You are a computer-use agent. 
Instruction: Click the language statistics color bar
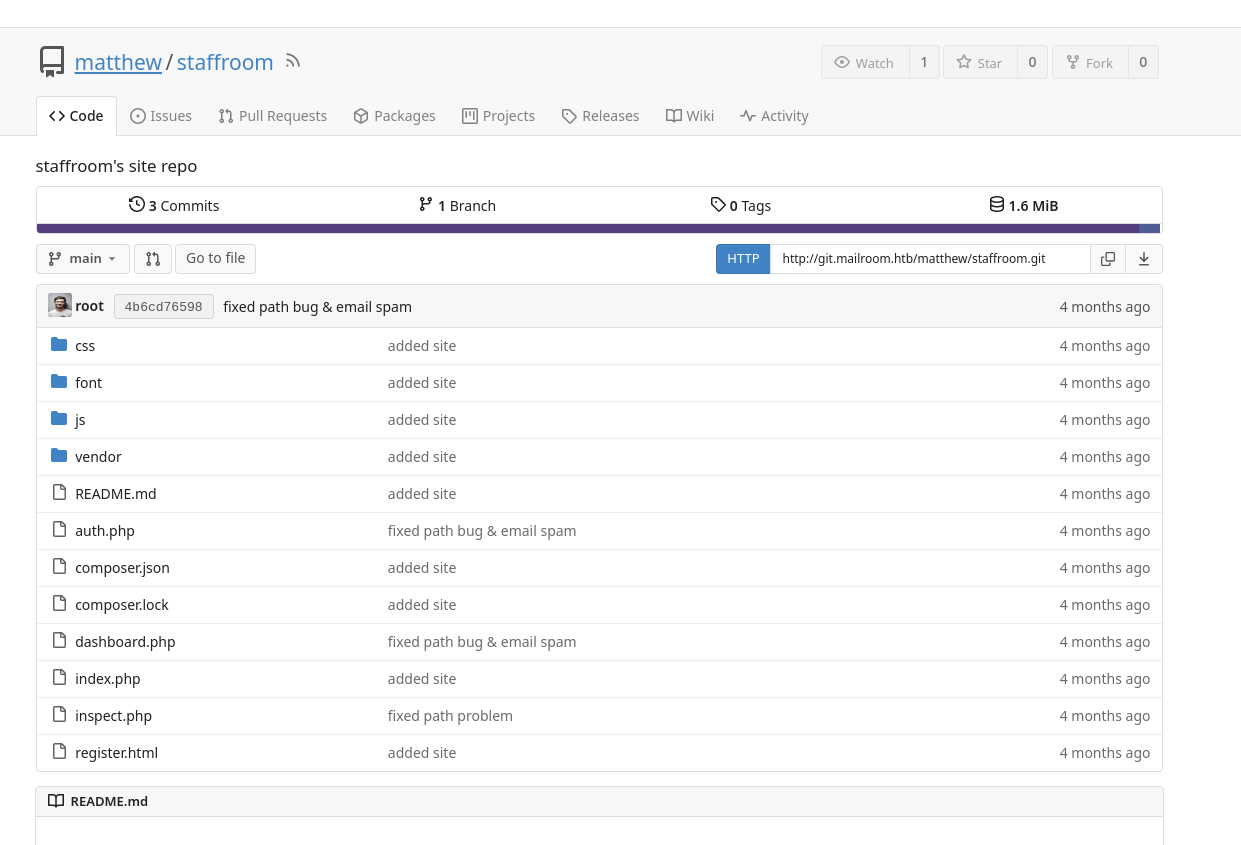click(598, 228)
